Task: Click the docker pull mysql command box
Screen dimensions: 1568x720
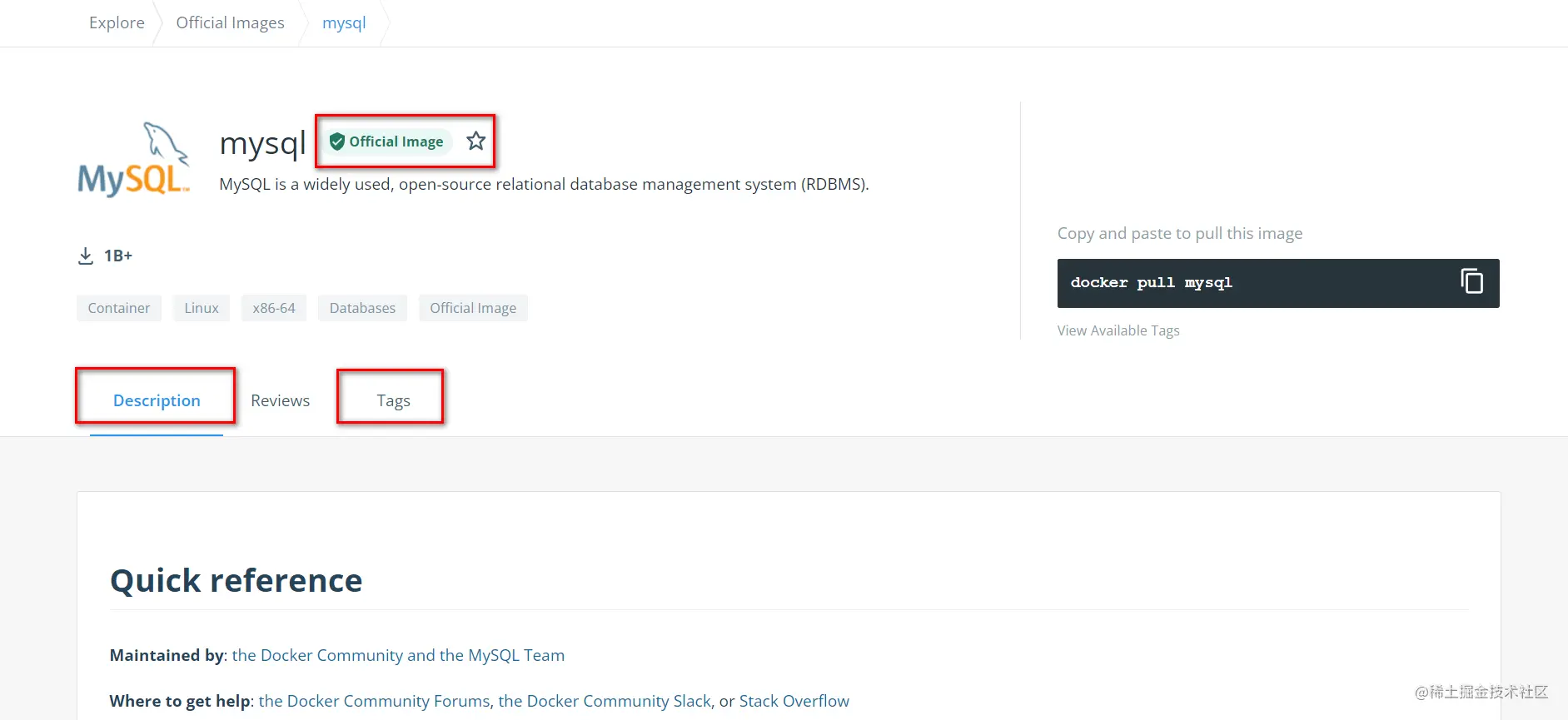Action: tap(1278, 283)
